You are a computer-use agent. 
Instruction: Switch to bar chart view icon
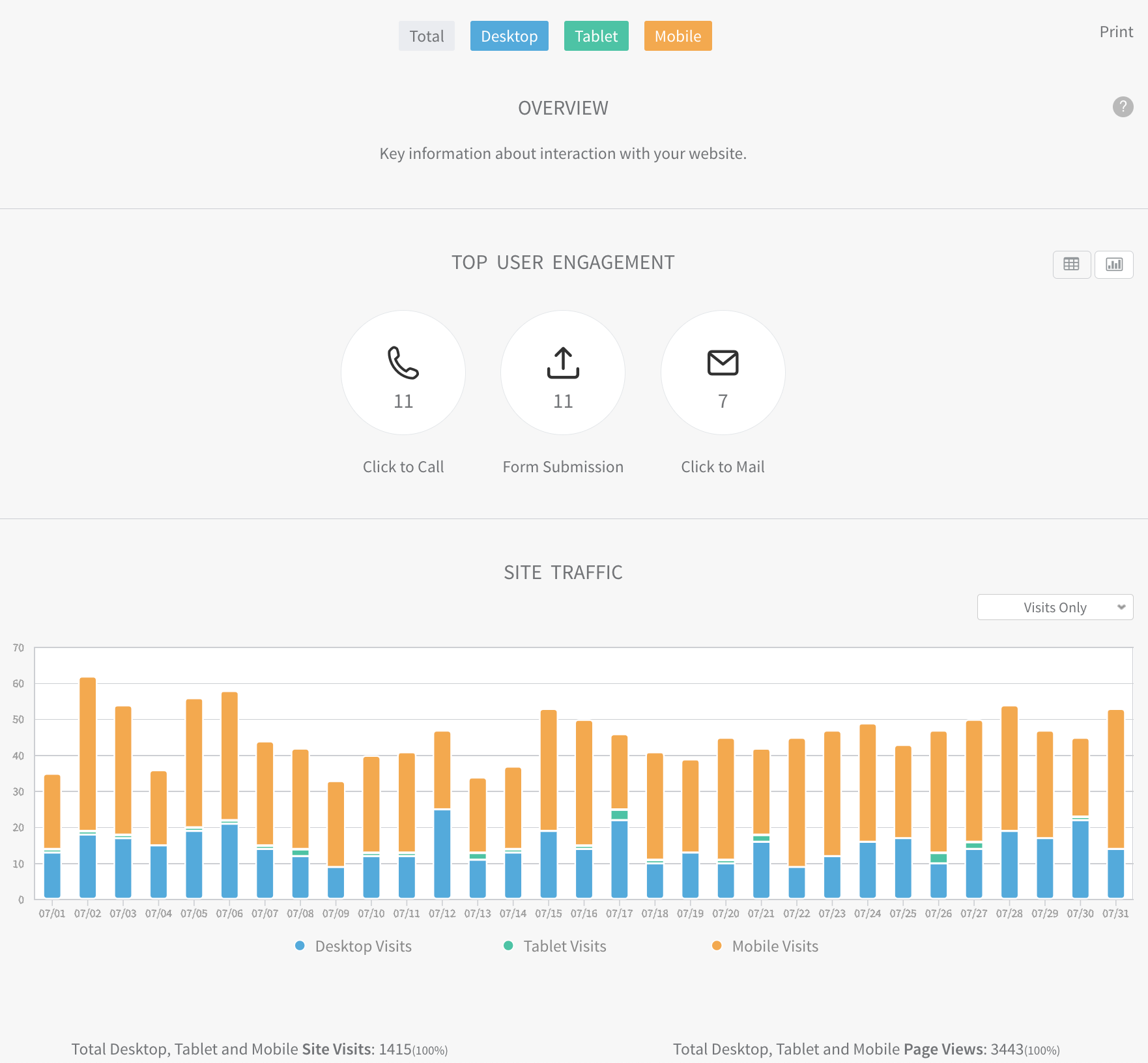(1114, 264)
